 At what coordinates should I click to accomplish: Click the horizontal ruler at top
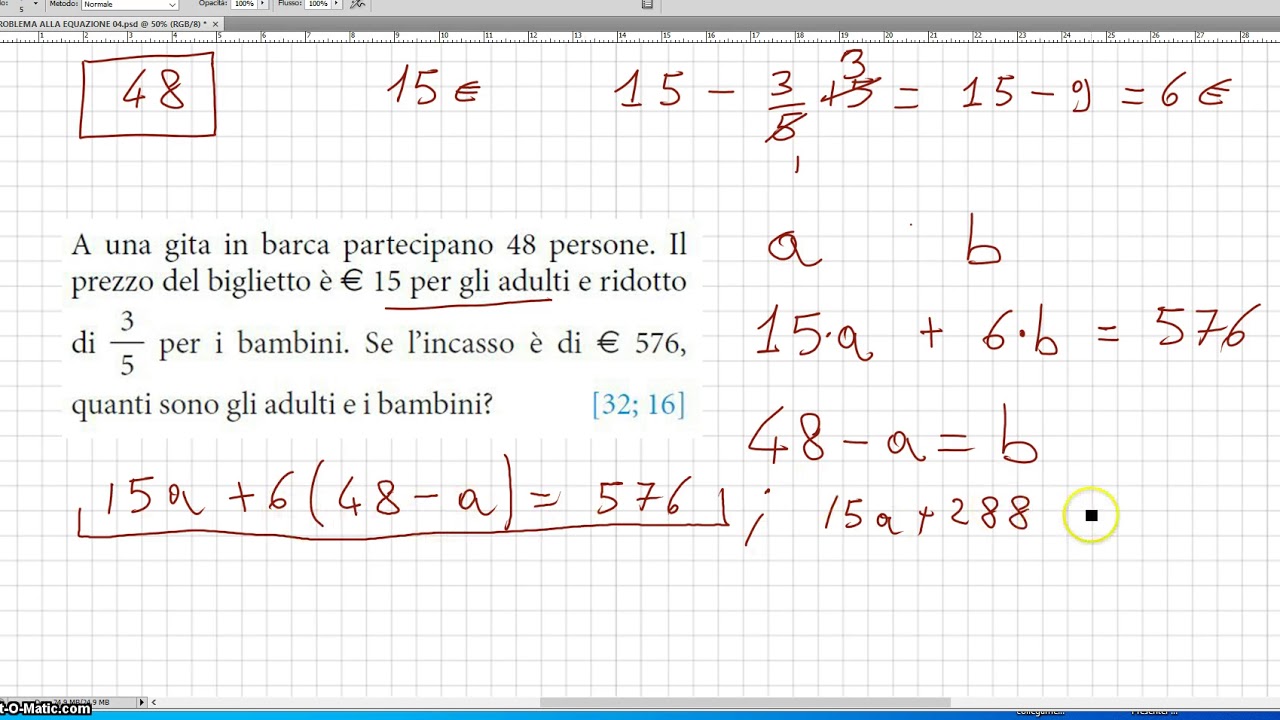[640, 36]
